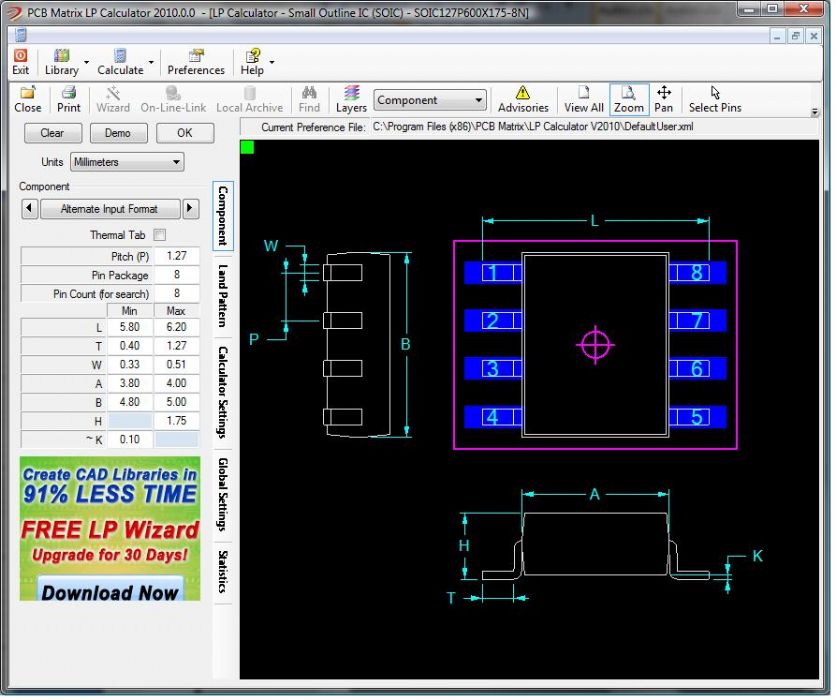Screen dimensions: 836x700
Task: Click the W Max field 0.51
Action: click(176, 365)
